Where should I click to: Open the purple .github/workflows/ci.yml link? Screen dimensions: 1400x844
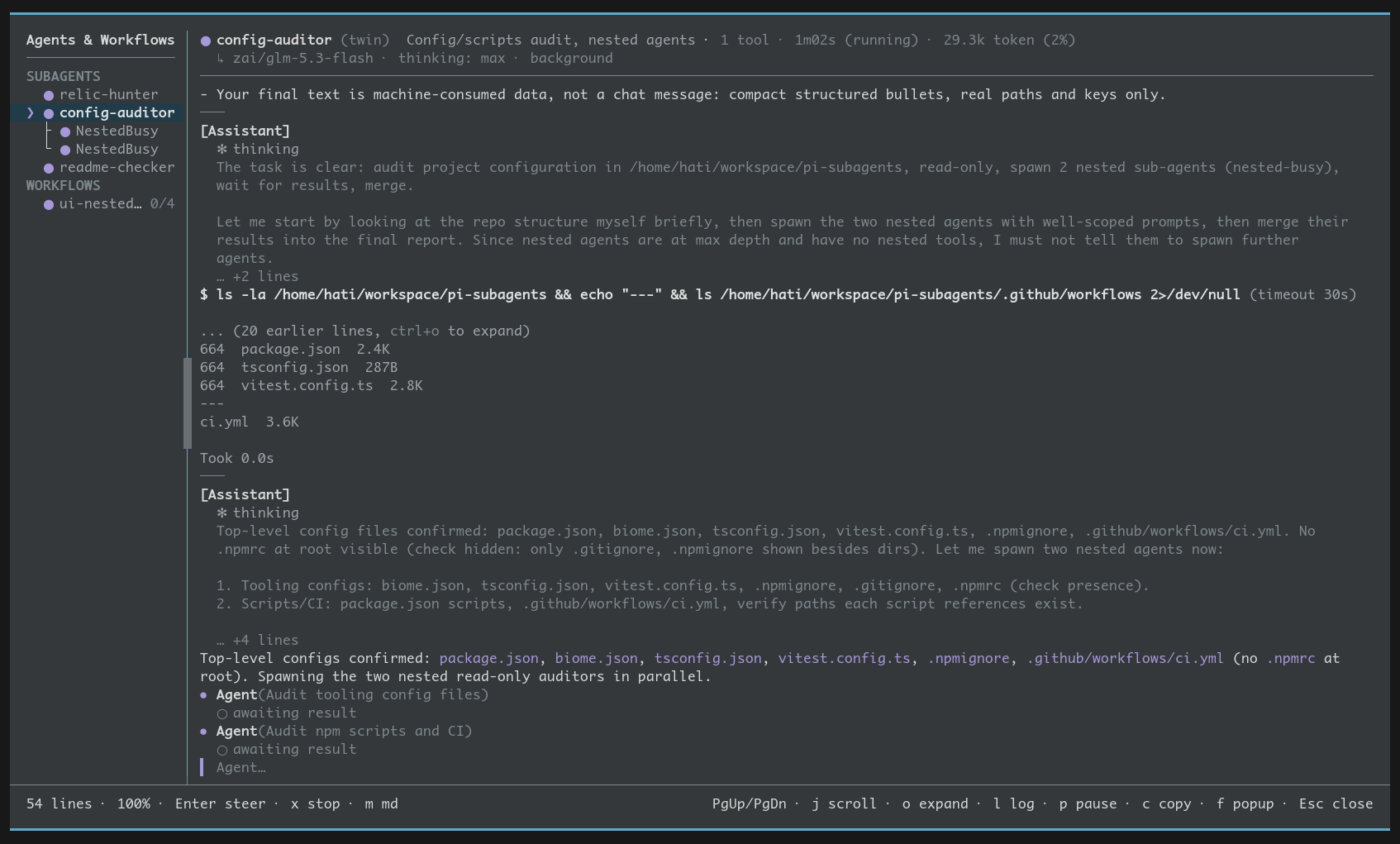[1125, 658]
